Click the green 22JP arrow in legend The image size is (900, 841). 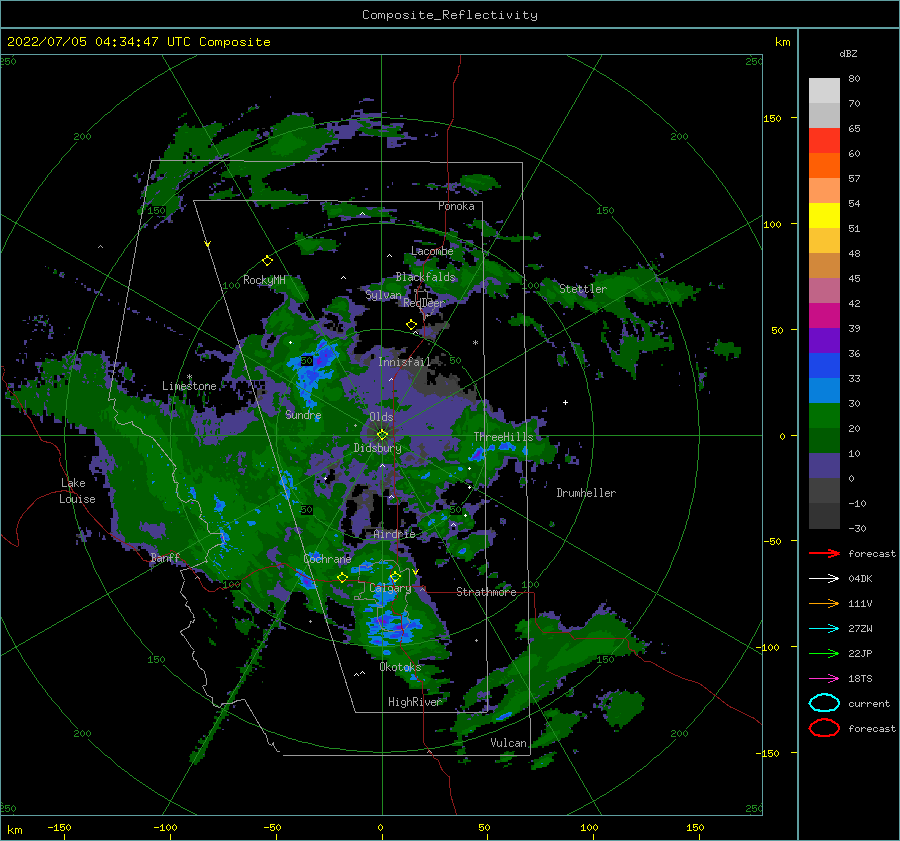click(824, 653)
